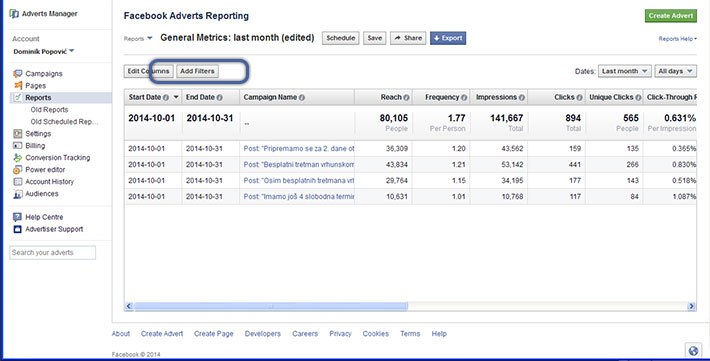The width and height of the screenshot is (710, 361).
Task: Click the Cookies footer link
Action: (x=375, y=334)
